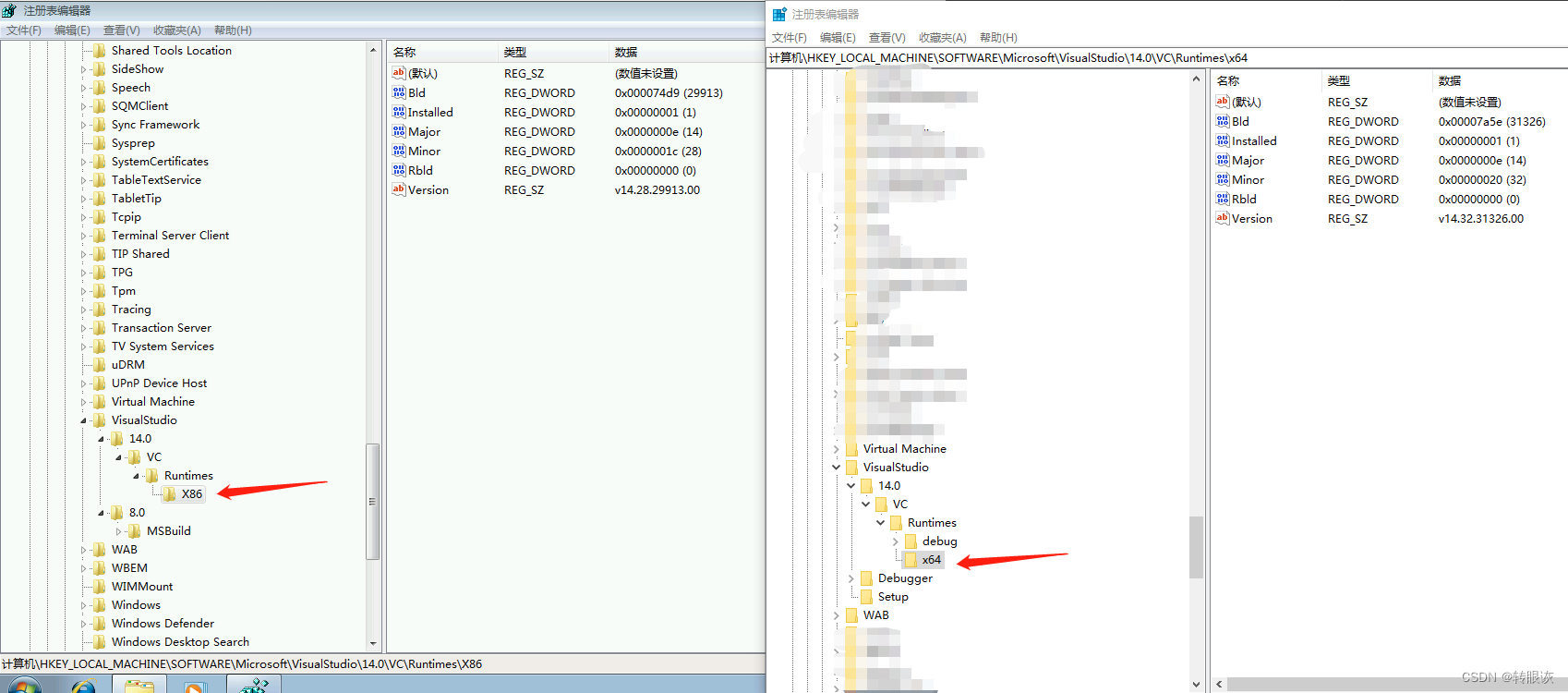Click the Rbld value icon in left window

click(x=399, y=170)
